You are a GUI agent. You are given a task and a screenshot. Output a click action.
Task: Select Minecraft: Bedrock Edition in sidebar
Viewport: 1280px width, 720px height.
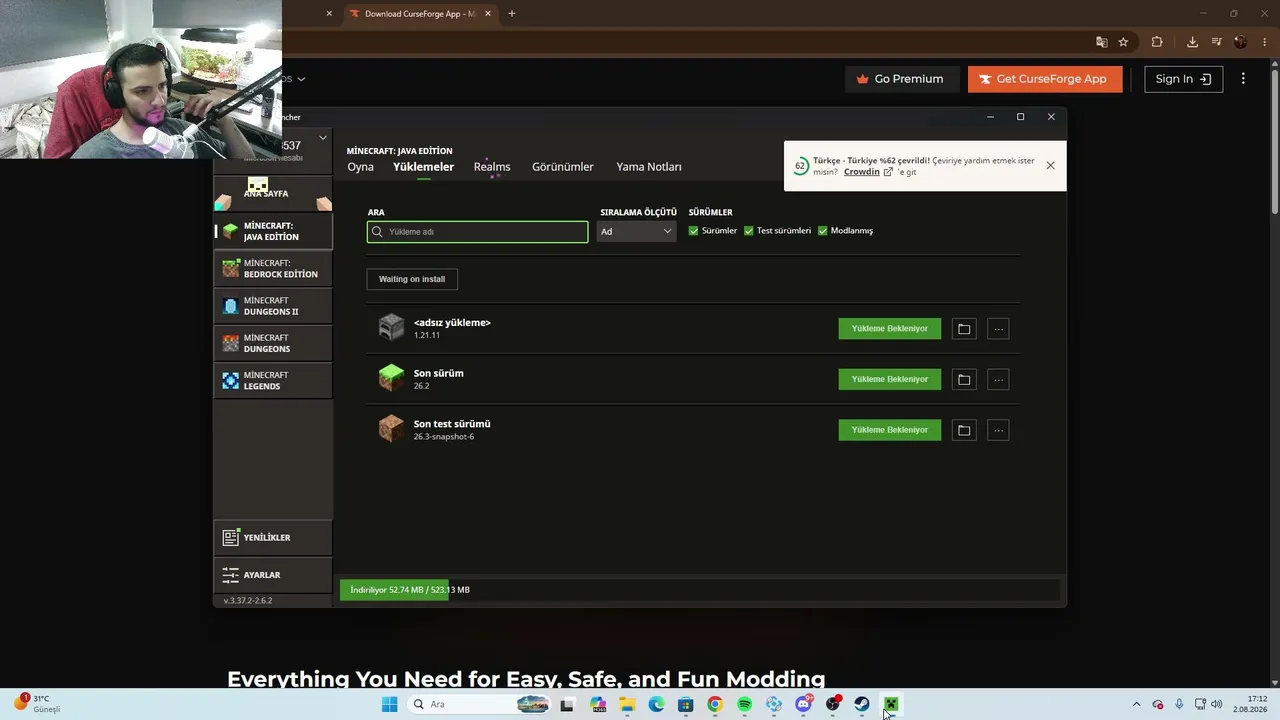[x=273, y=269]
